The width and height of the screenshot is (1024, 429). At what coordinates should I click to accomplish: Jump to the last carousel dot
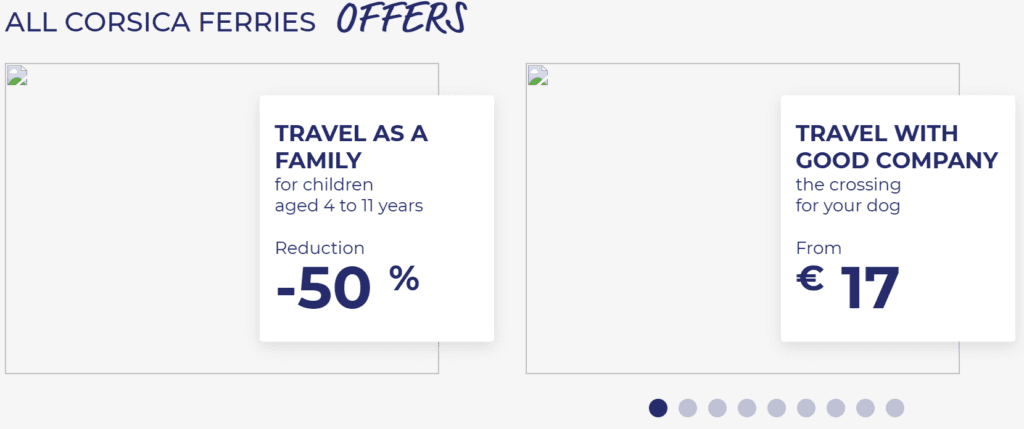[x=895, y=408]
